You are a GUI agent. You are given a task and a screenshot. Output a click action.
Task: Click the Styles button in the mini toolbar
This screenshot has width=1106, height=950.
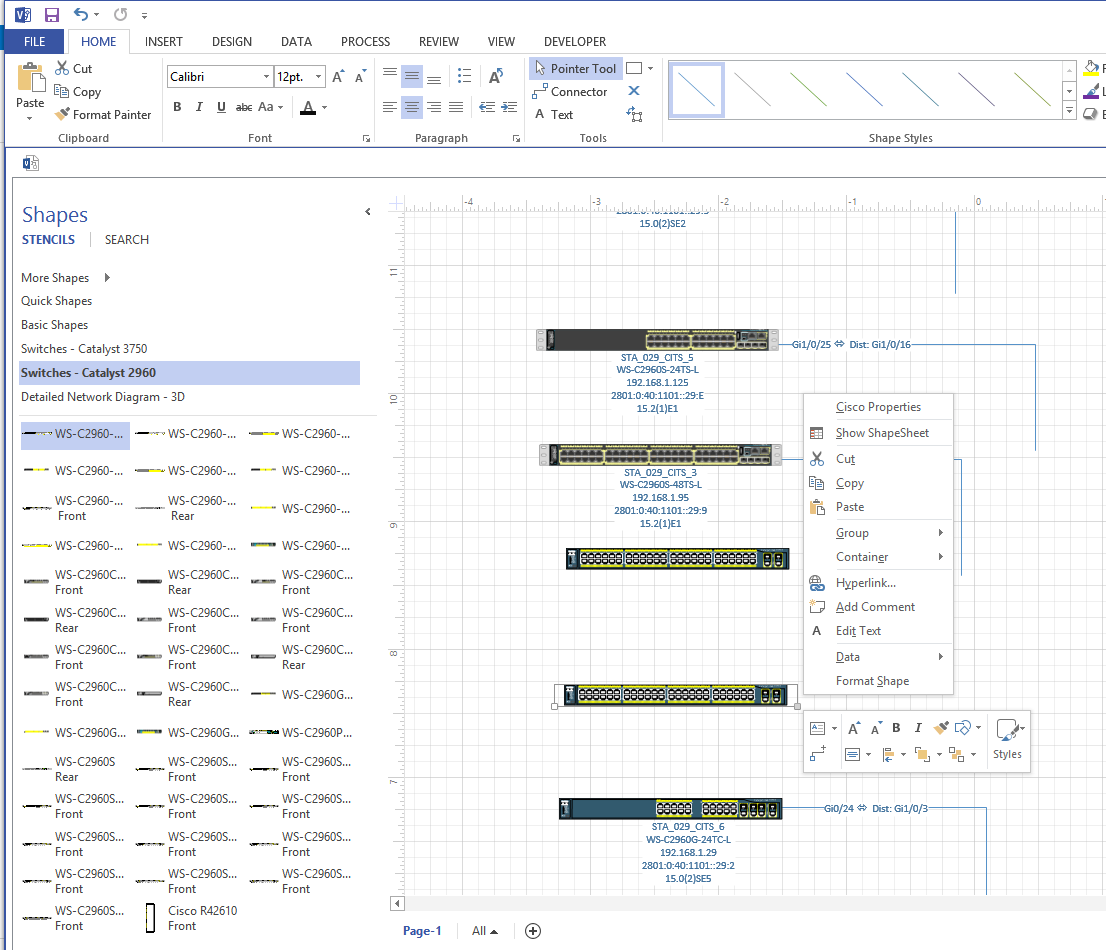click(x=1007, y=739)
